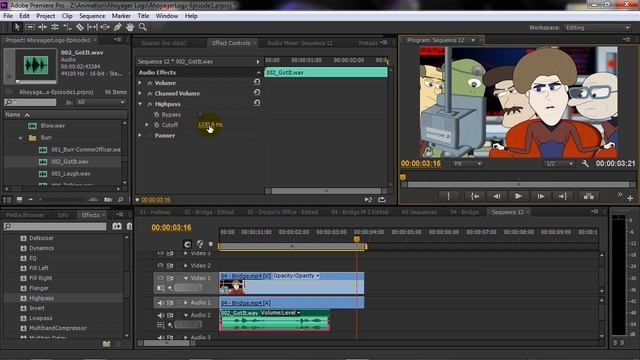Image resolution: width=640 pixels, height=360 pixels.
Task: Collapse the Burr folder in Project
Action: click(x=20, y=138)
